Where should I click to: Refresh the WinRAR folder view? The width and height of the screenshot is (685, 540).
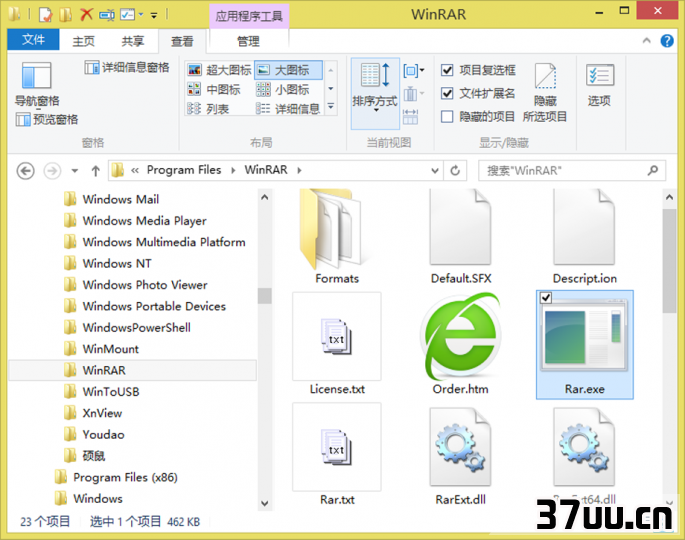[455, 170]
